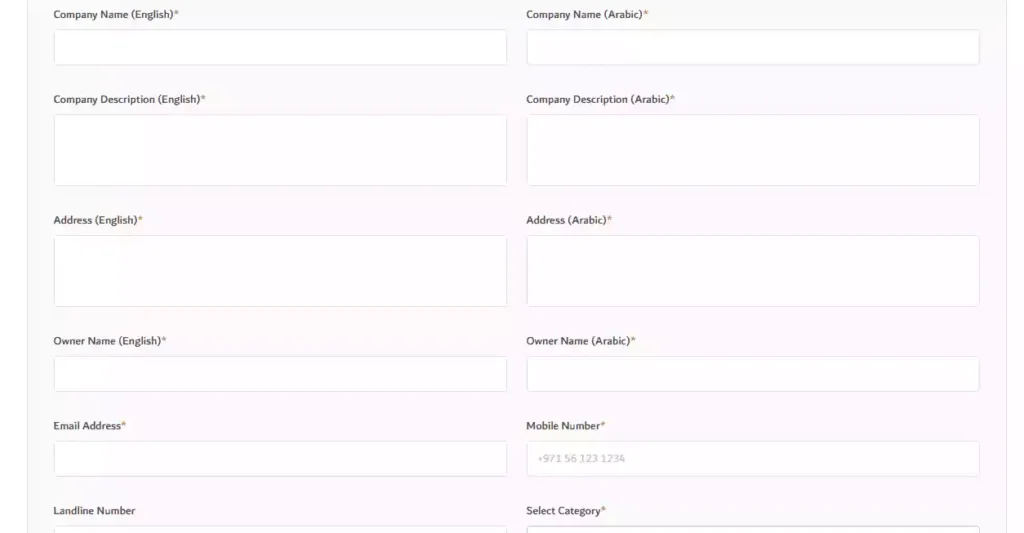Click the Company Name (English) input field
This screenshot has height=533, width=1024.
pos(280,47)
